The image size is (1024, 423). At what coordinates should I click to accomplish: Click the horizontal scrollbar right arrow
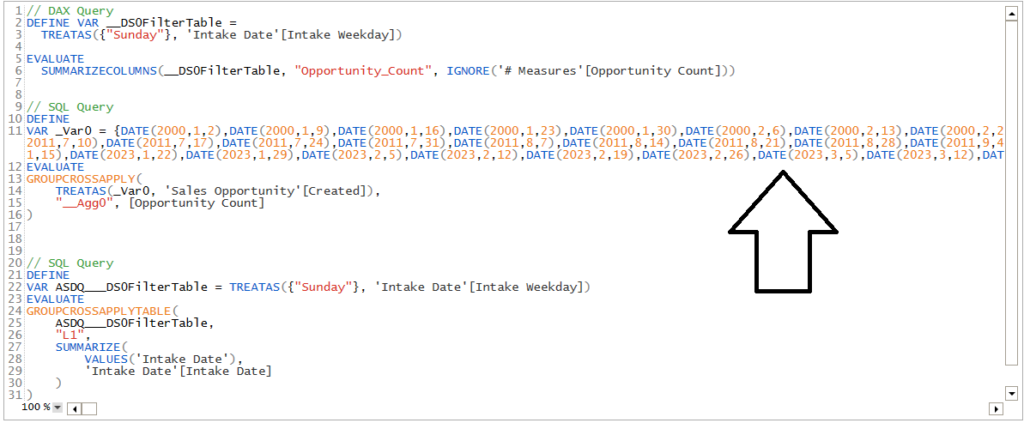[x=996, y=409]
